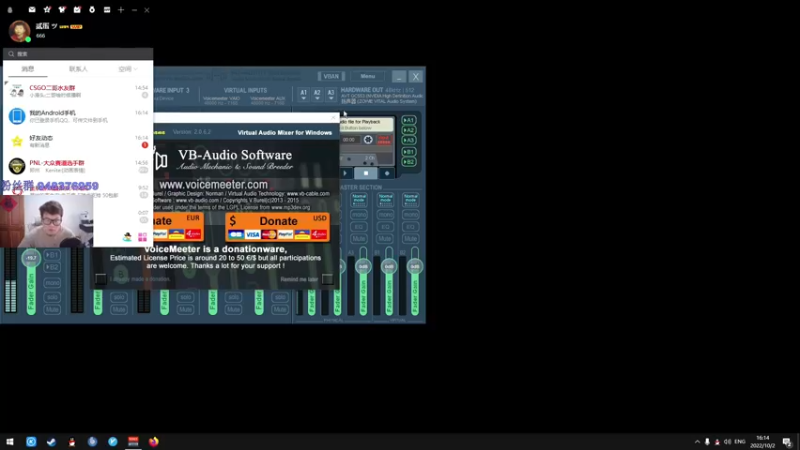The height and width of the screenshot is (450, 800).
Task: Click the cassette Play button
Action: (345, 173)
